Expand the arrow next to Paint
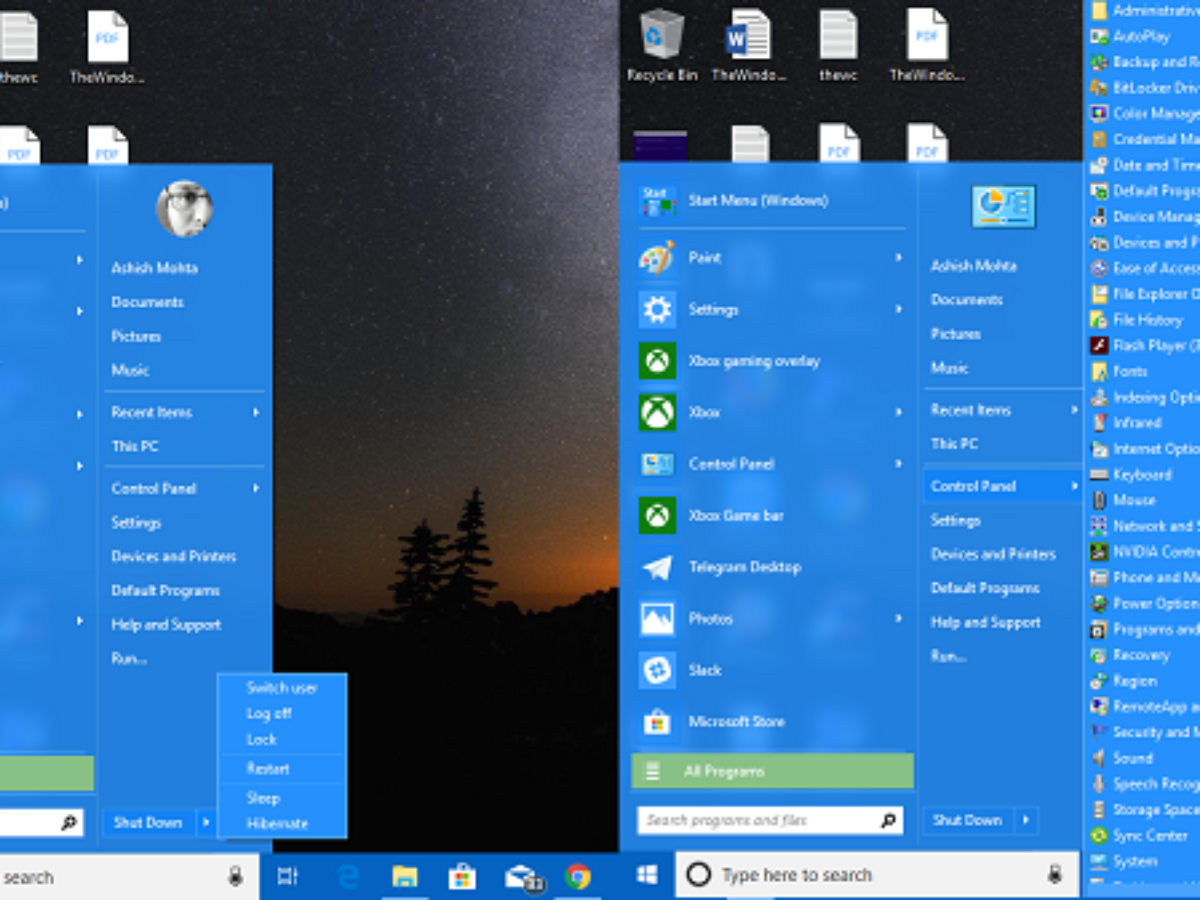The width and height of the screenshot is (1200, 900). tap(898, 258)
